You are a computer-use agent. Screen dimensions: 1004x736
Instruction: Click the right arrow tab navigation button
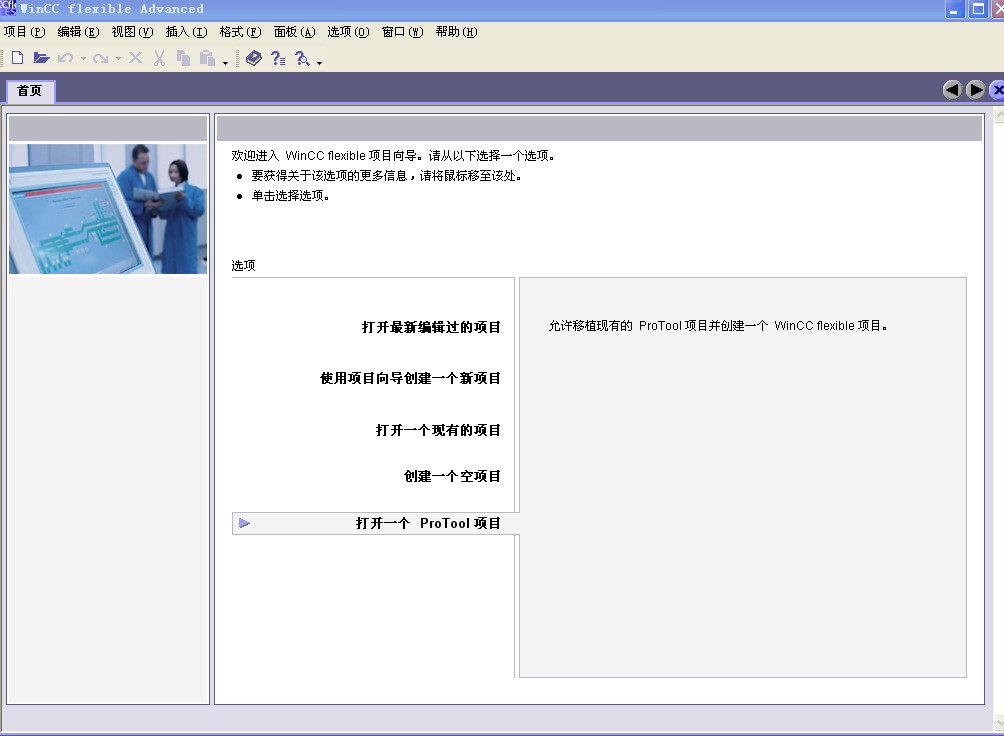[x=975, y=90]
